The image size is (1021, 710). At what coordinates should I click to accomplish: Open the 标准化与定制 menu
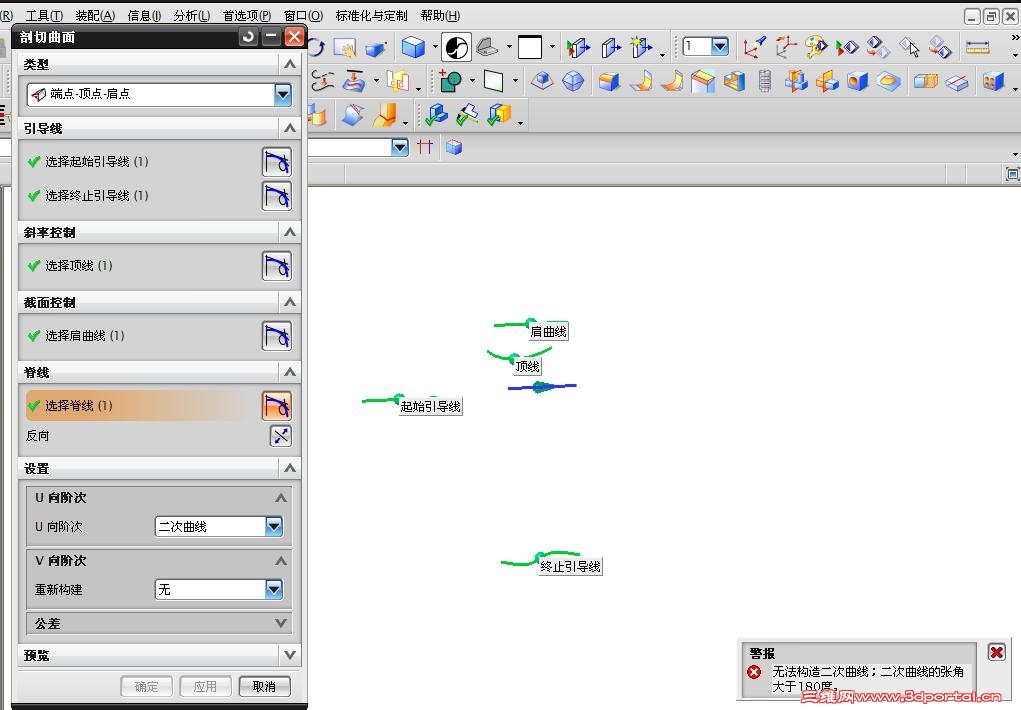[x=371, y=16]
